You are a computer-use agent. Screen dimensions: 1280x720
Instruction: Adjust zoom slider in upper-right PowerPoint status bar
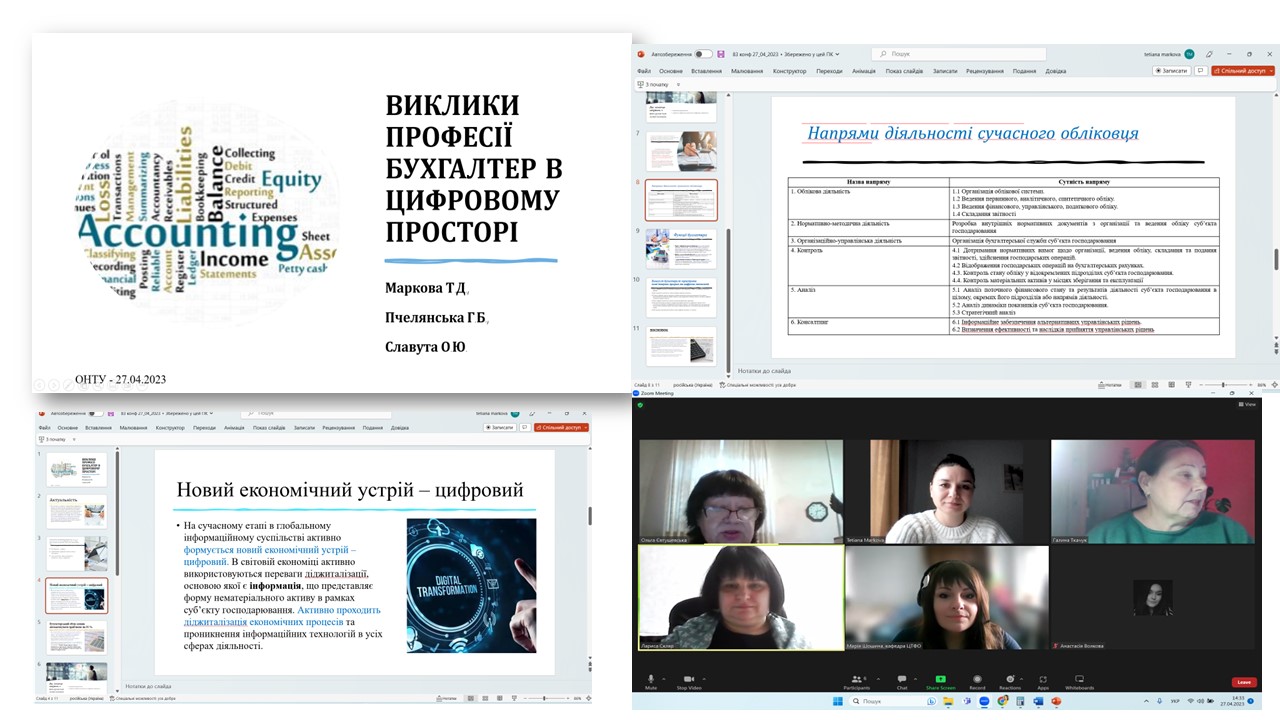point(1224,385)
